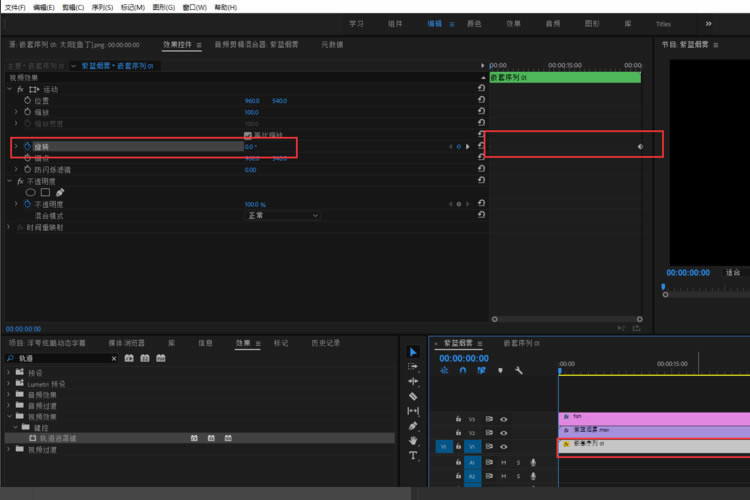Image resolution: width=750 pixels, height=500 pixels.
Task: Click the timeline wrench settings icon
Action: click(x=518, y=371)
